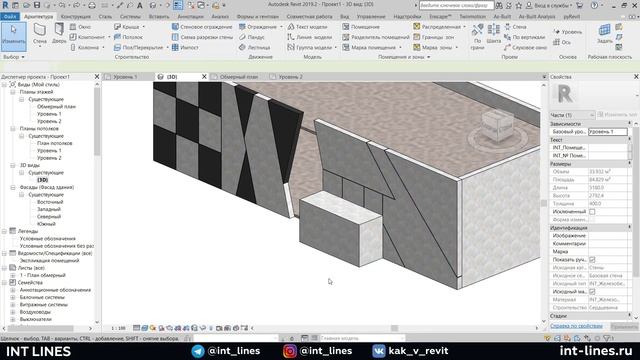Viewport: 640px width, 360px height.
Task: Click the Базовый уровень value field
Action: (x=608, y=131)
